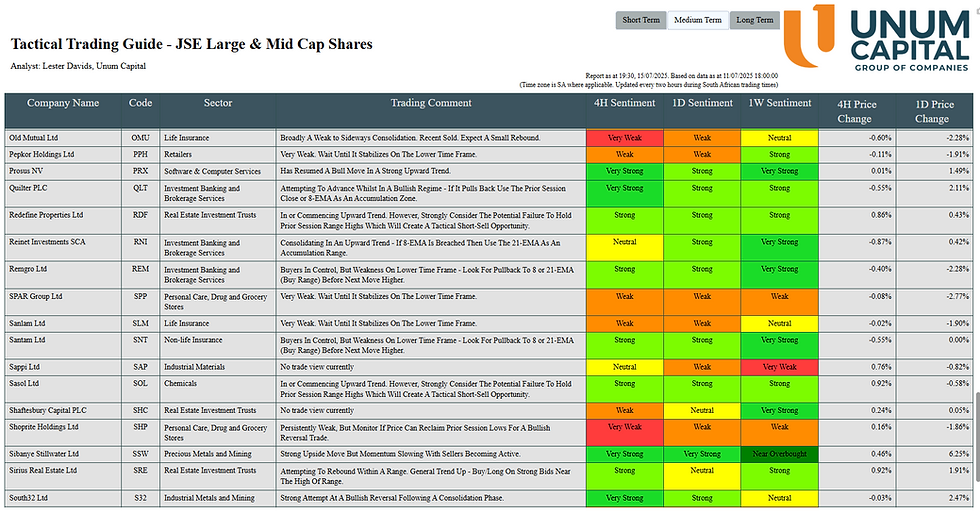
Task: Click the Prosus NV trading comment
Action: pos(365,171)
